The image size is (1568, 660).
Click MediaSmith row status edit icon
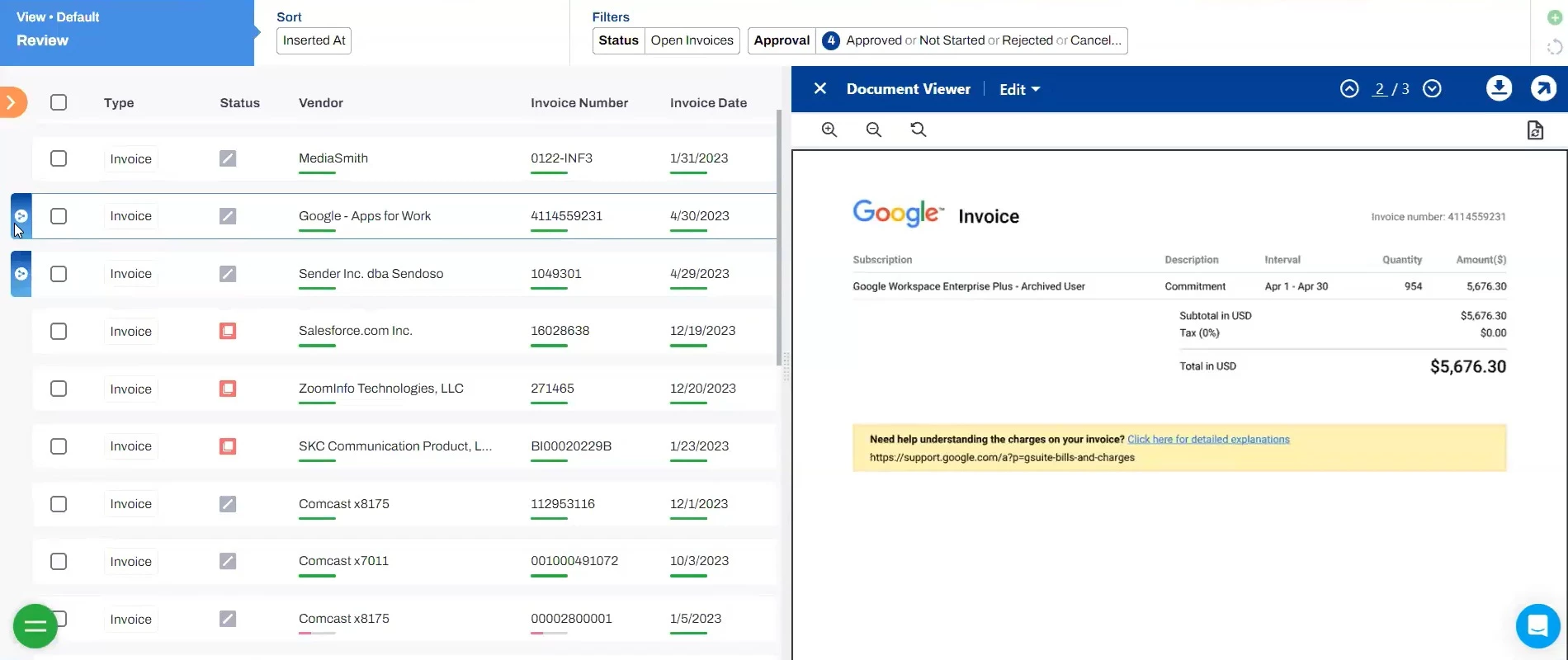pos(228,158)
